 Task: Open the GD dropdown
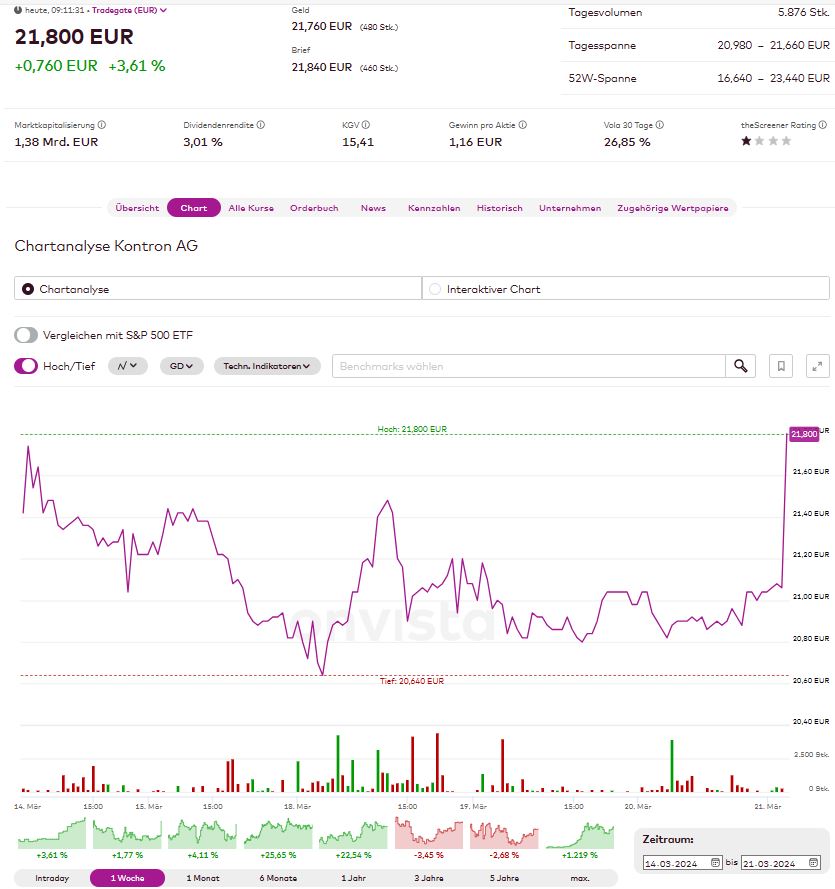[179, 366]
